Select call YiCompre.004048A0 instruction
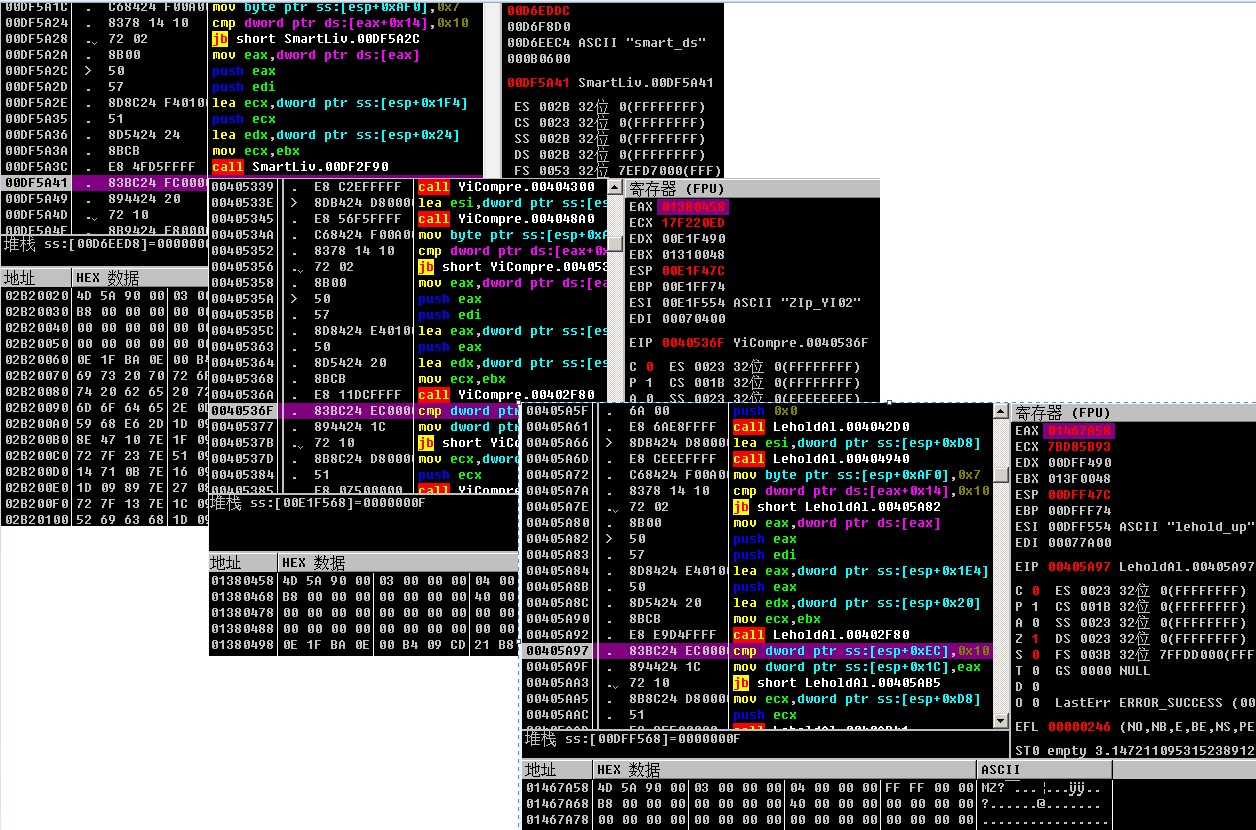Screen dimensions: 1256x830 coord(506,219)
